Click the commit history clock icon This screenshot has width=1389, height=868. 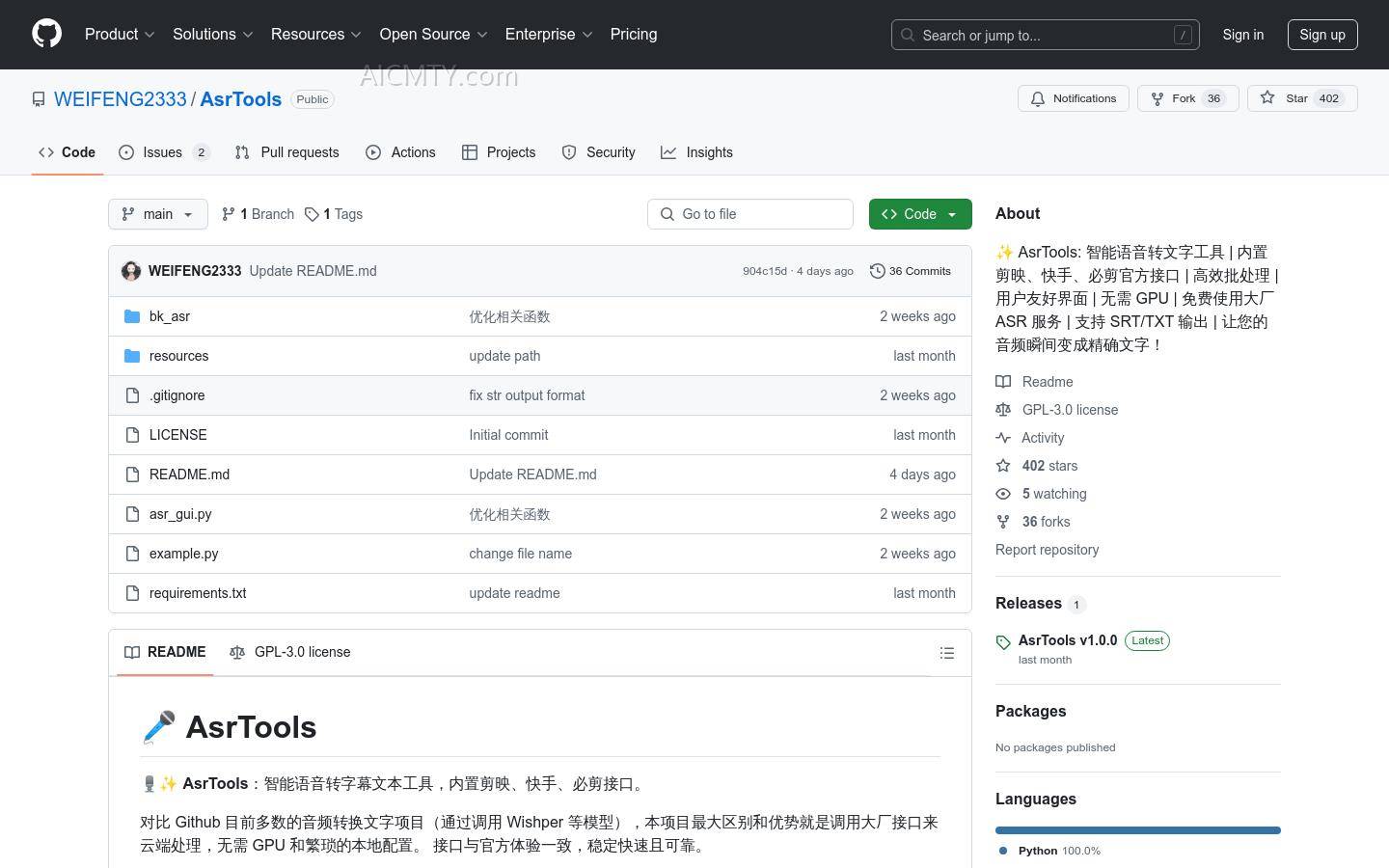point(877,271)
